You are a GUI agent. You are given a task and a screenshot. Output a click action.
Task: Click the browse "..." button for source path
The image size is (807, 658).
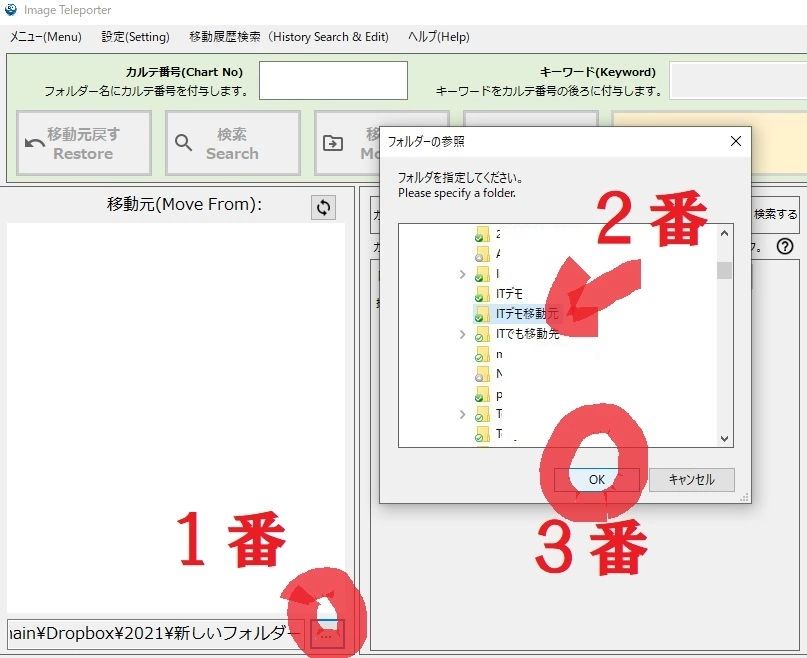point(327,633)
